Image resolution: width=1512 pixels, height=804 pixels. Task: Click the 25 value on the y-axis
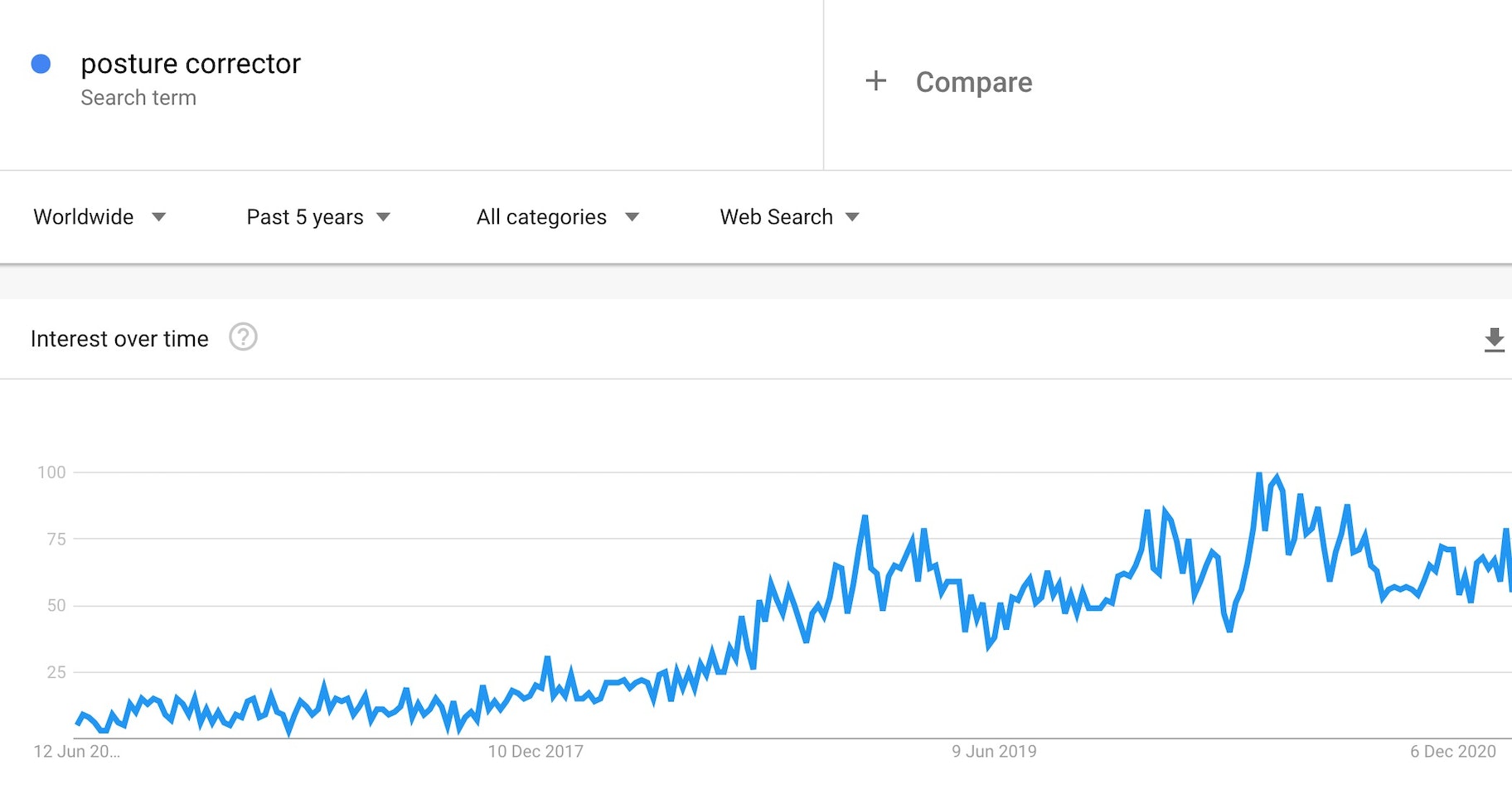[x=56, y=672]
